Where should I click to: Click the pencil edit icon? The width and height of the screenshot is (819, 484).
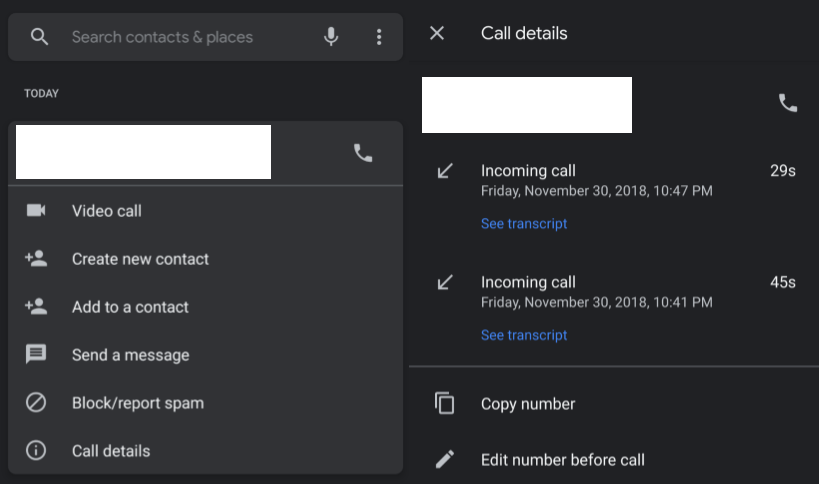coord(445,460)
